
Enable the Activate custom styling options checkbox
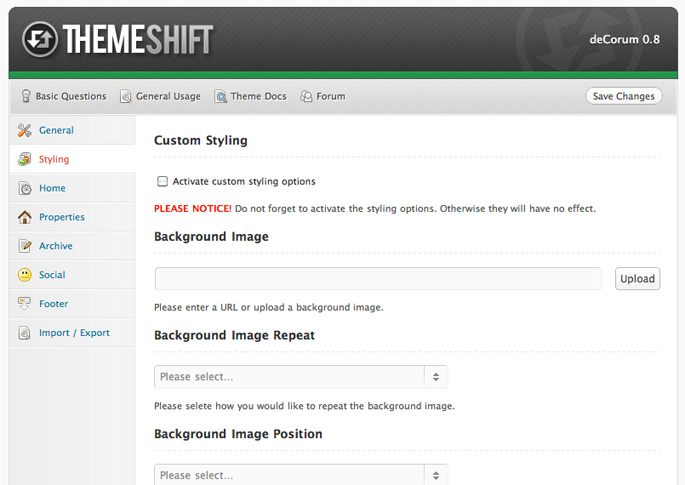click(x=162, y=182)
